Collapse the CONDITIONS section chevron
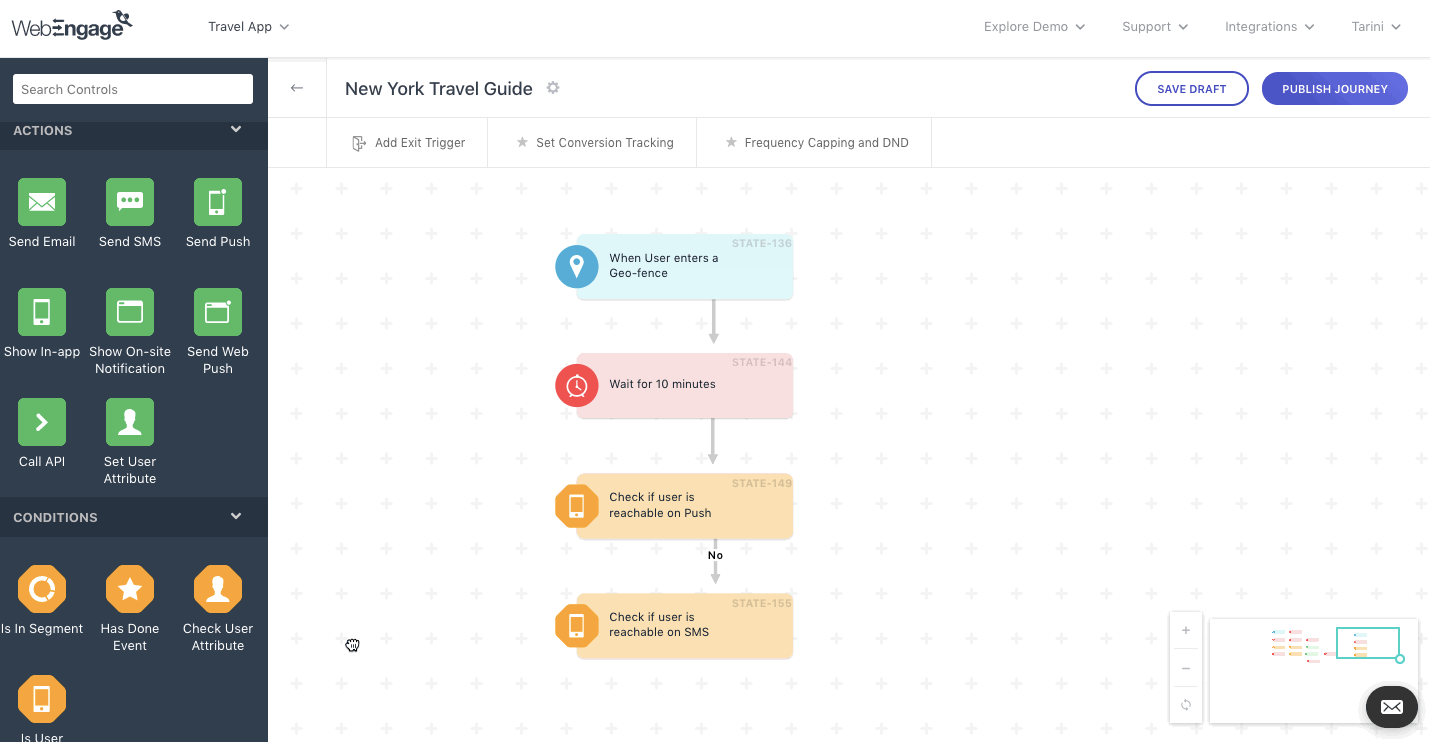 click(236, 516)
